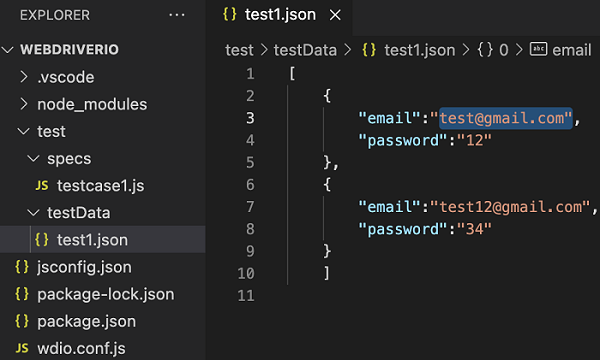Click the opening bracket on line 1
The image size is (600, 360).
pos(292,73)
